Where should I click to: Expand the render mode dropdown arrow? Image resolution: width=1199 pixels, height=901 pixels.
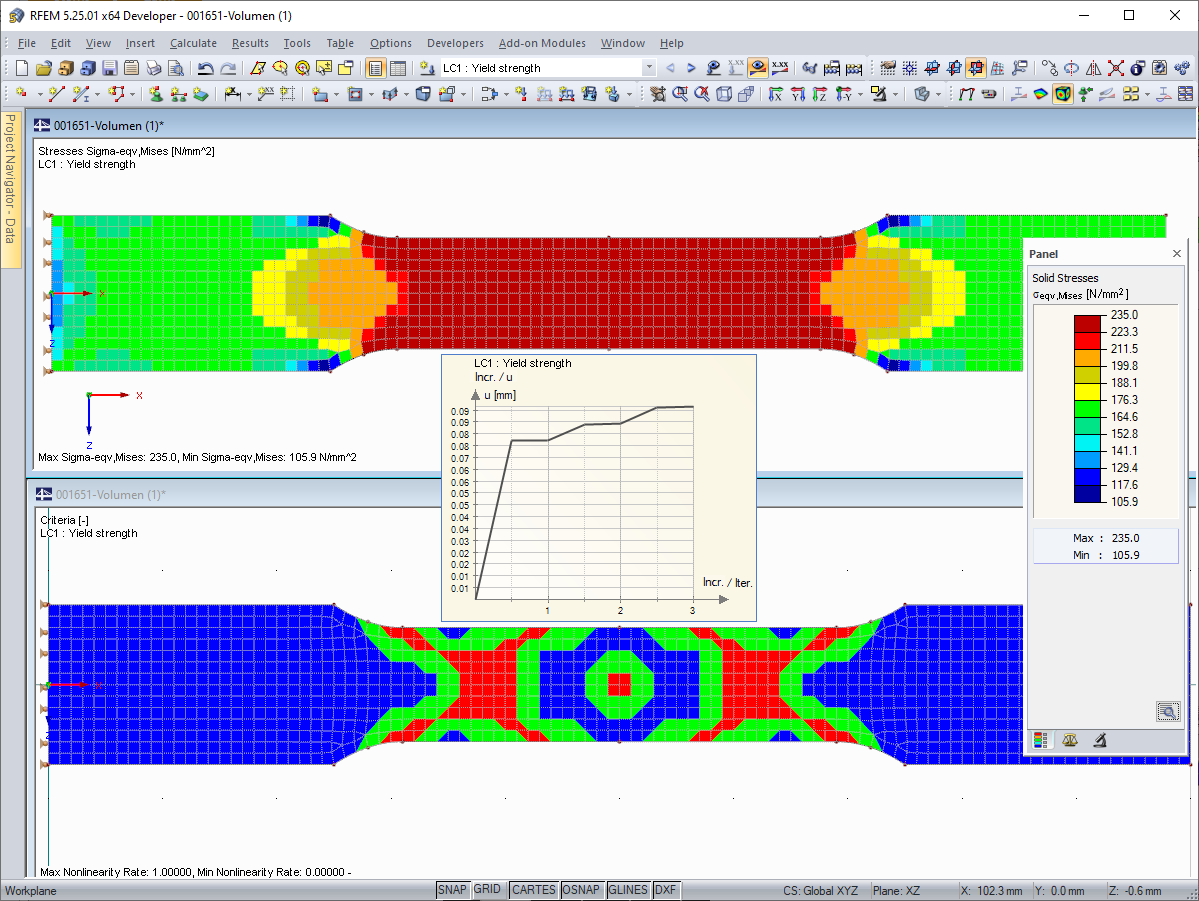tap(1146, 95)
